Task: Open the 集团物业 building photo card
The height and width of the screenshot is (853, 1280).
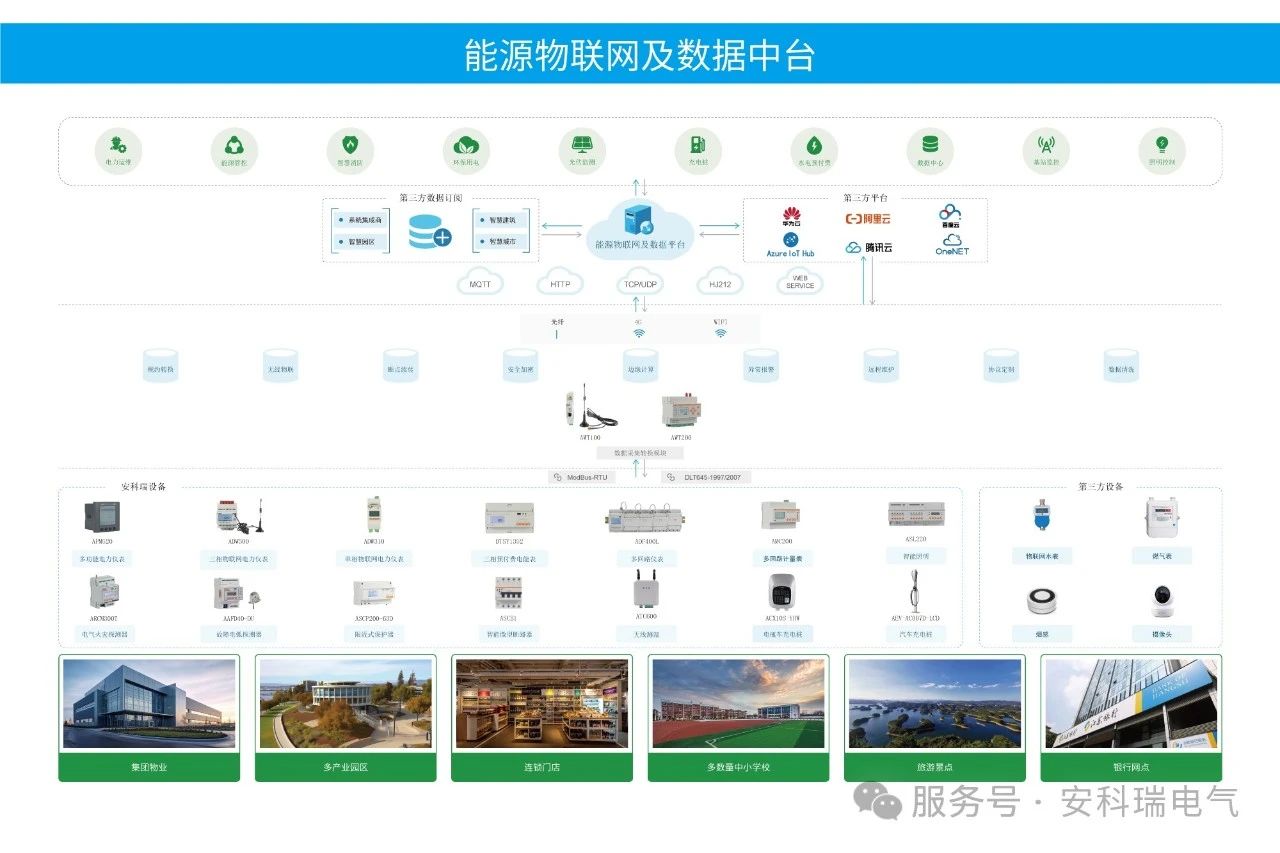Action: pyautogui.click(x=149, y=718)
